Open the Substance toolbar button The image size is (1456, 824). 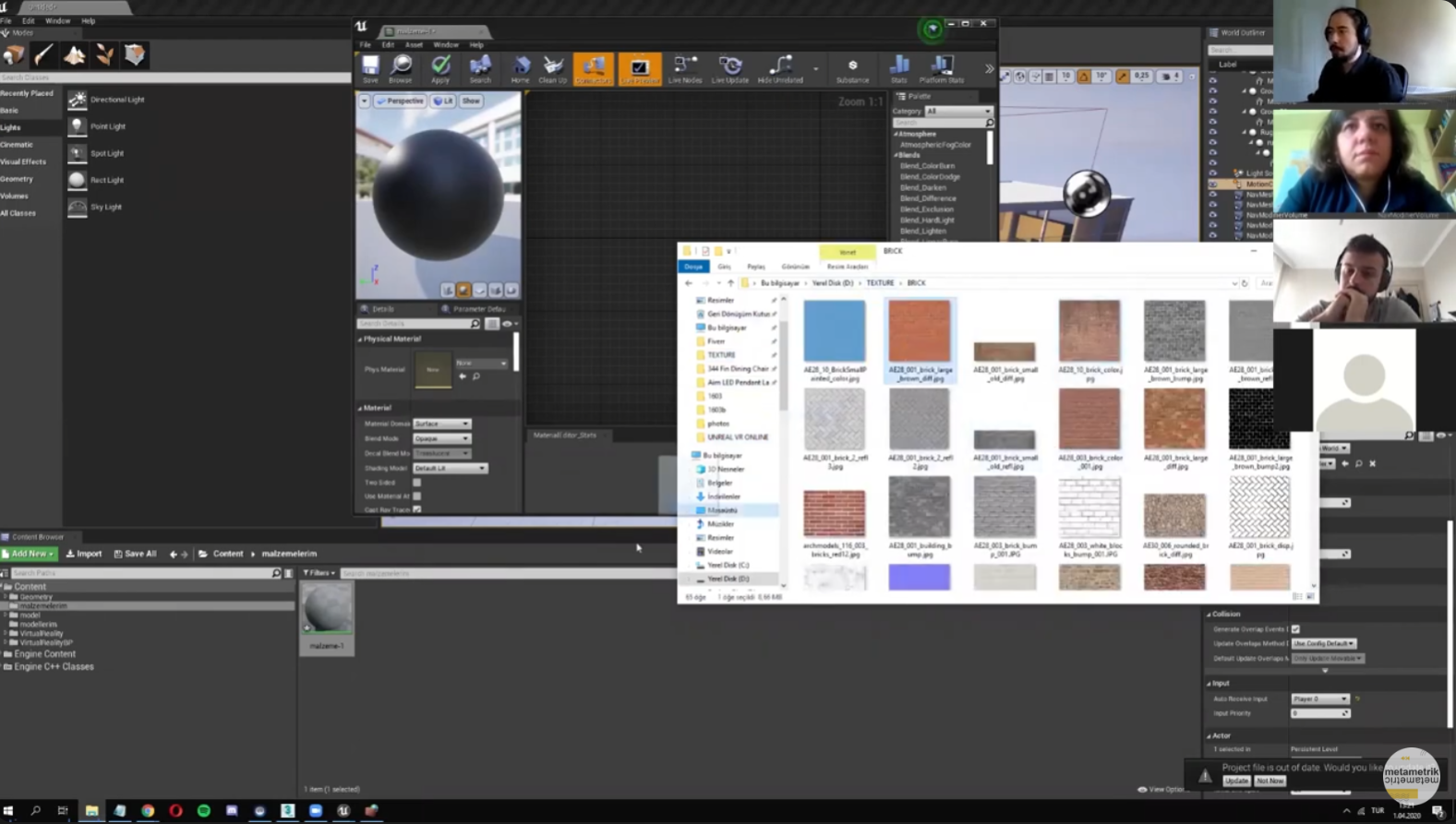pyautogui.click(x=852, y=69)
